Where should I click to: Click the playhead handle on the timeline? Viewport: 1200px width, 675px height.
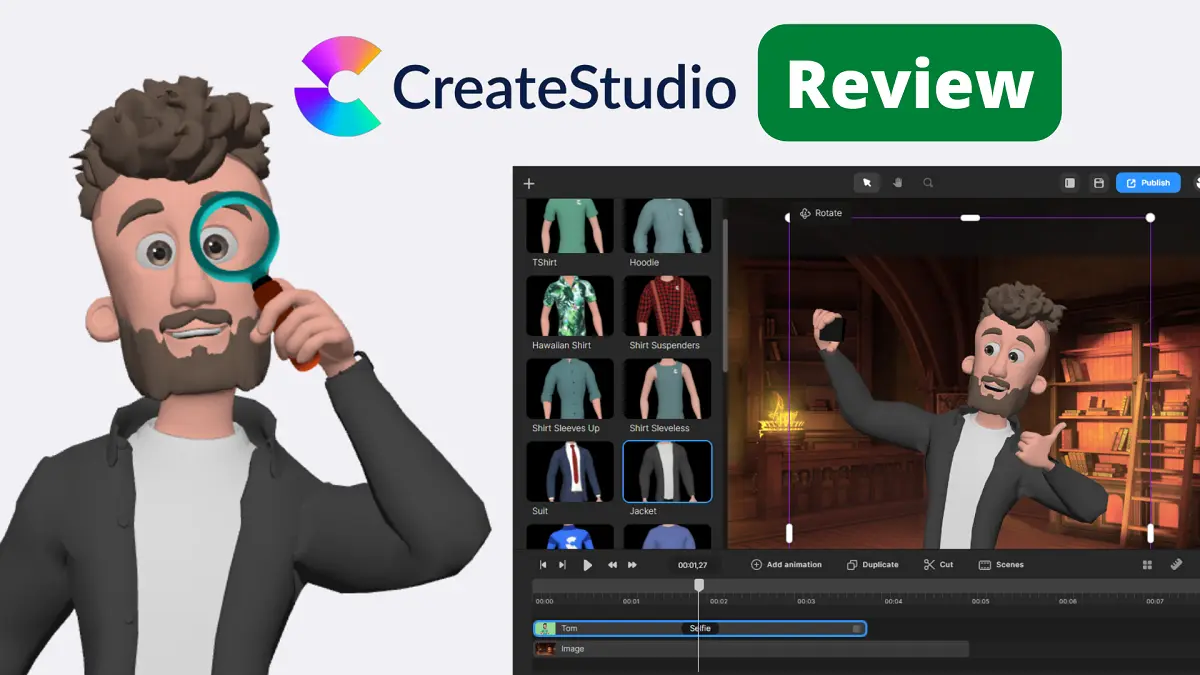(698, 586)
